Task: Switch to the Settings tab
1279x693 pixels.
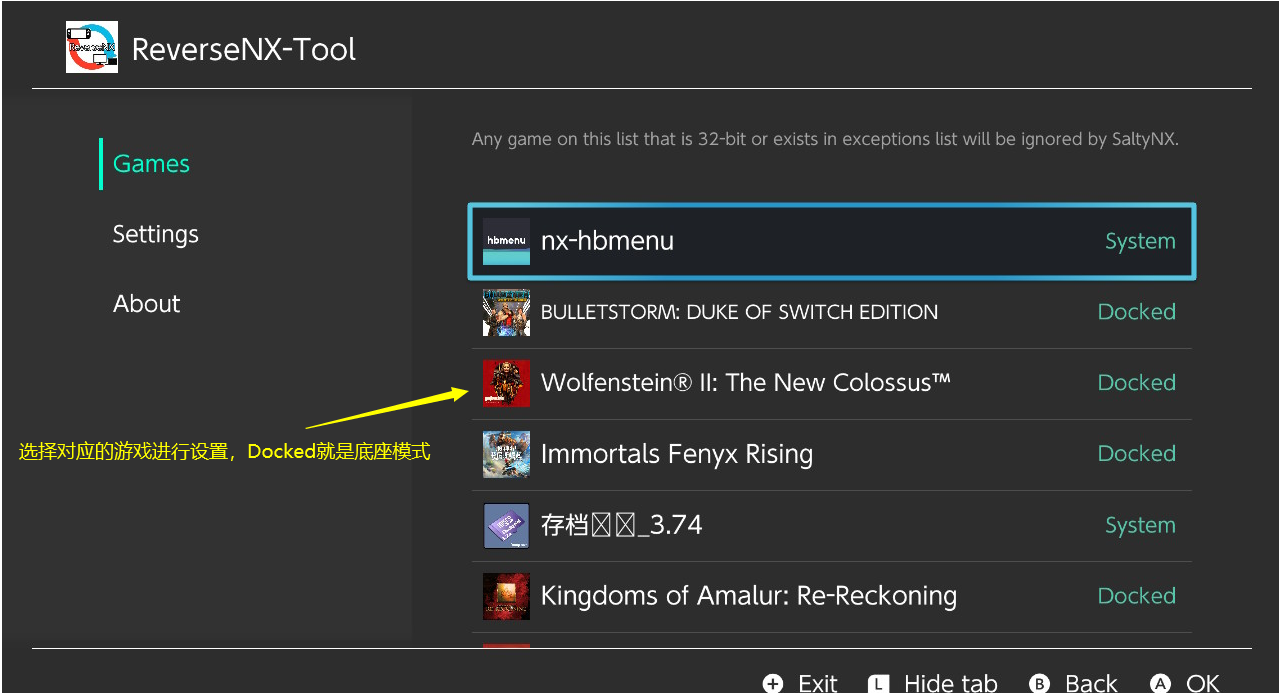Action: (155, 234)
